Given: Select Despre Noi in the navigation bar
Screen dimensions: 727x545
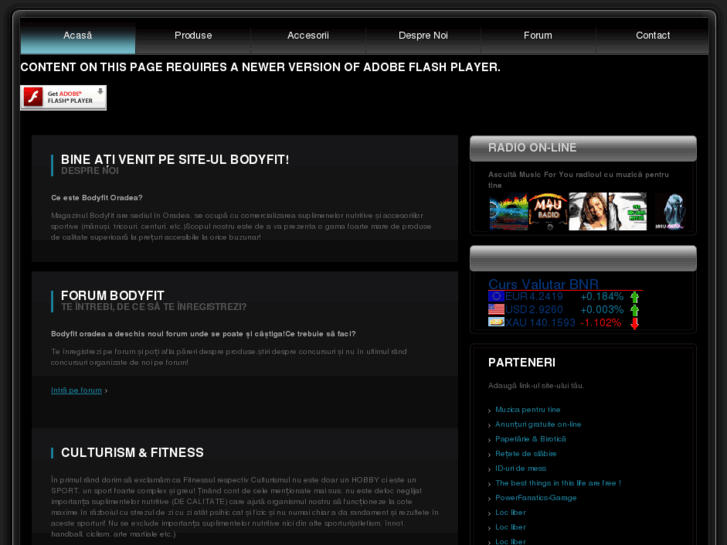Looking at the screenshot, I should (x=423, y=36).
